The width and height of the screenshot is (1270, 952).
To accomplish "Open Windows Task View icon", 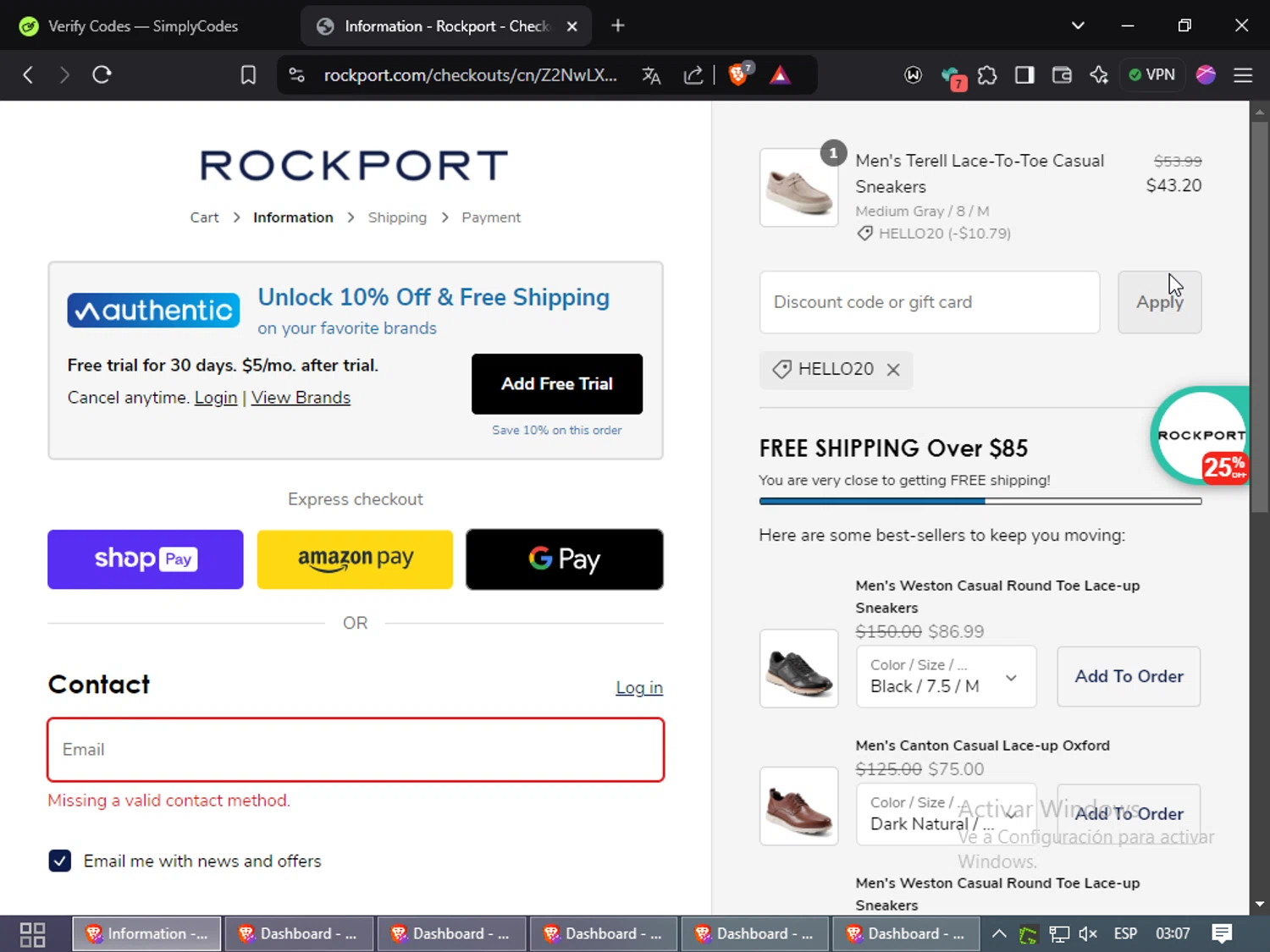I will click(x=32, y=934).
